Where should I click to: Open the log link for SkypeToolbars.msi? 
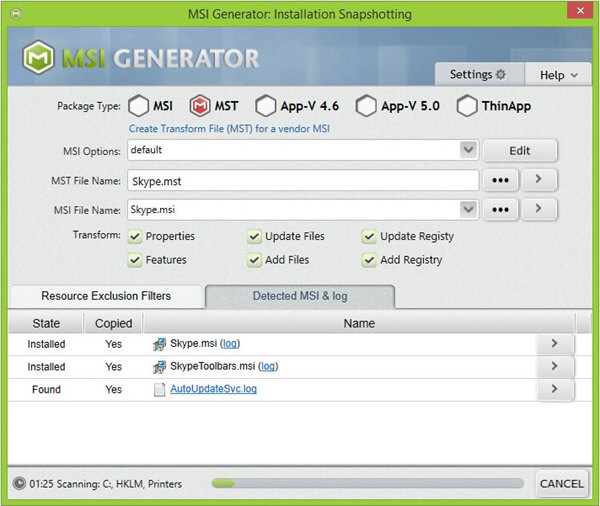[x=268, y=366]
